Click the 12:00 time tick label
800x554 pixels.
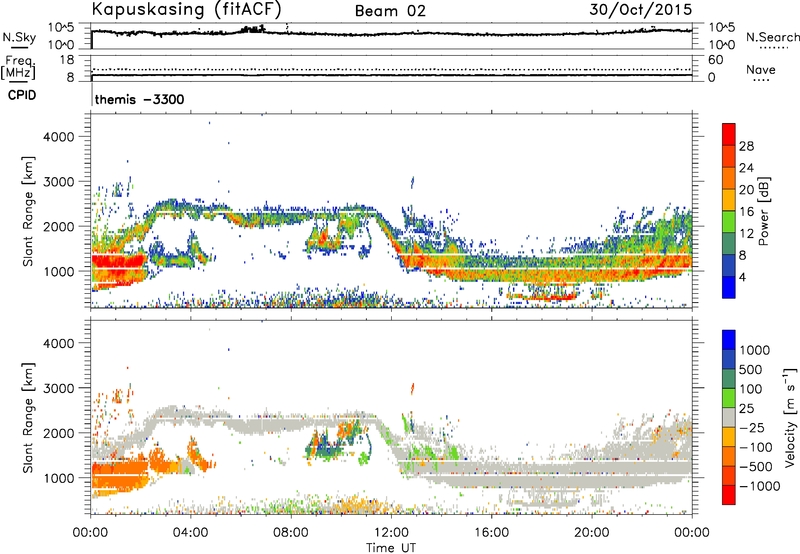[x=391, y=533]
